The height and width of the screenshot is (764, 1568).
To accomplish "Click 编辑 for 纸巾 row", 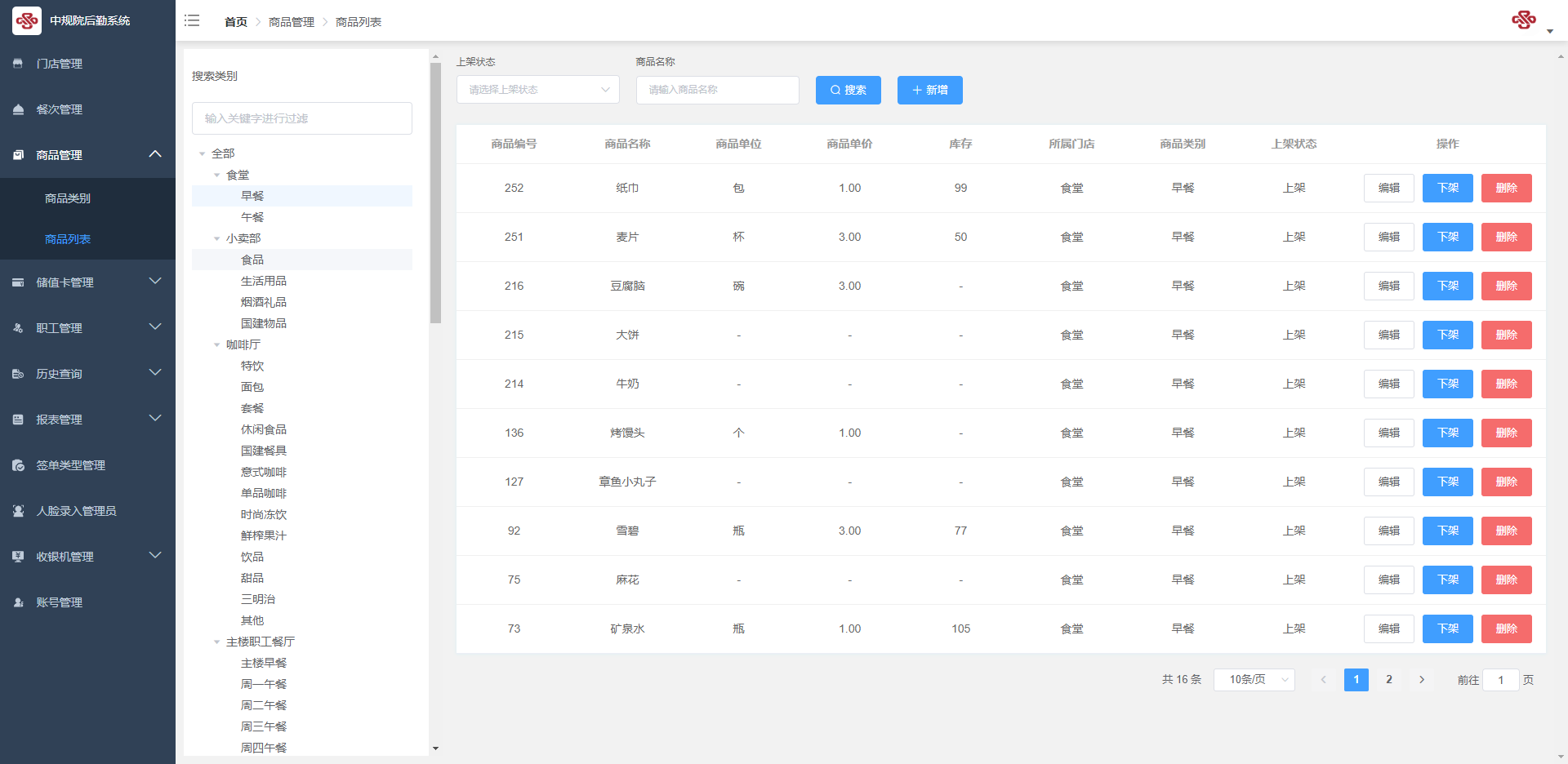I will coord(1389,188).
